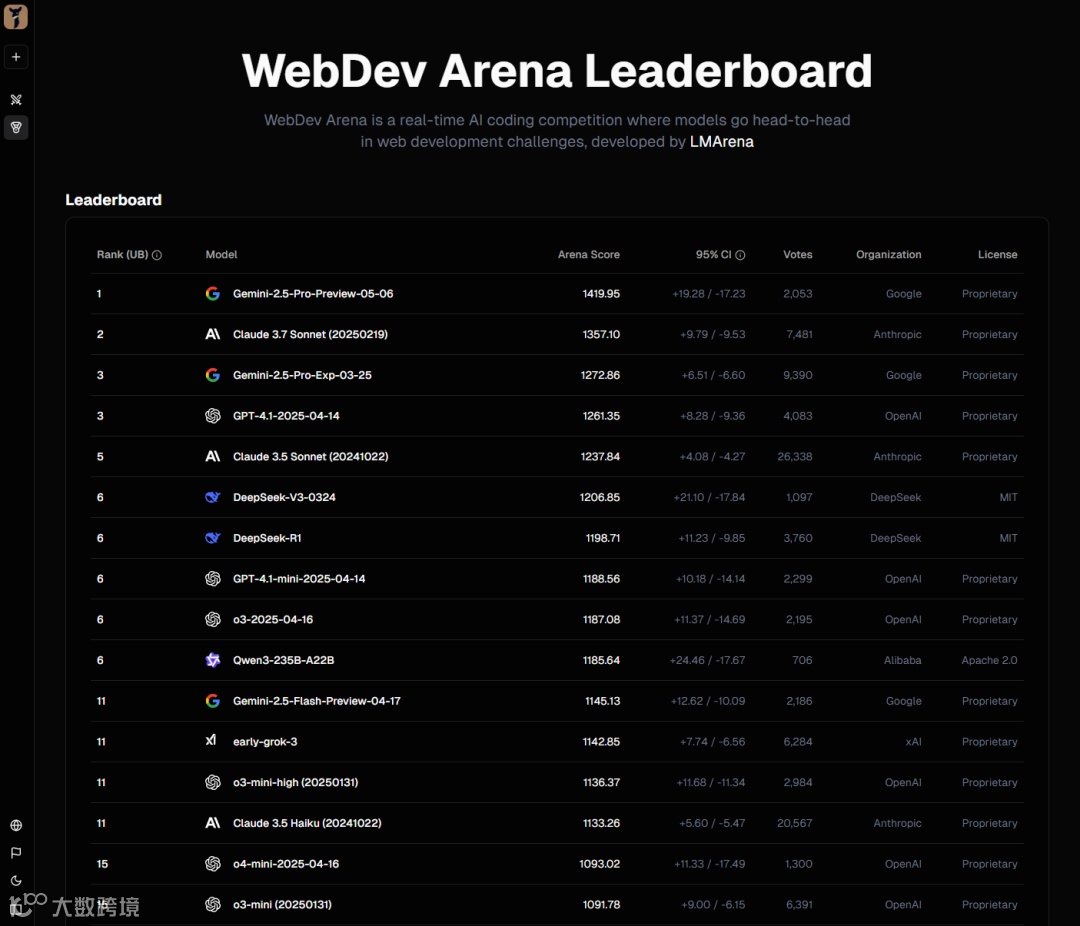The height and width of the screenshot is (926, 1080).
Task: Click the OpenAI icon beside o3-2025-04-16
Action: pos(213,619)
